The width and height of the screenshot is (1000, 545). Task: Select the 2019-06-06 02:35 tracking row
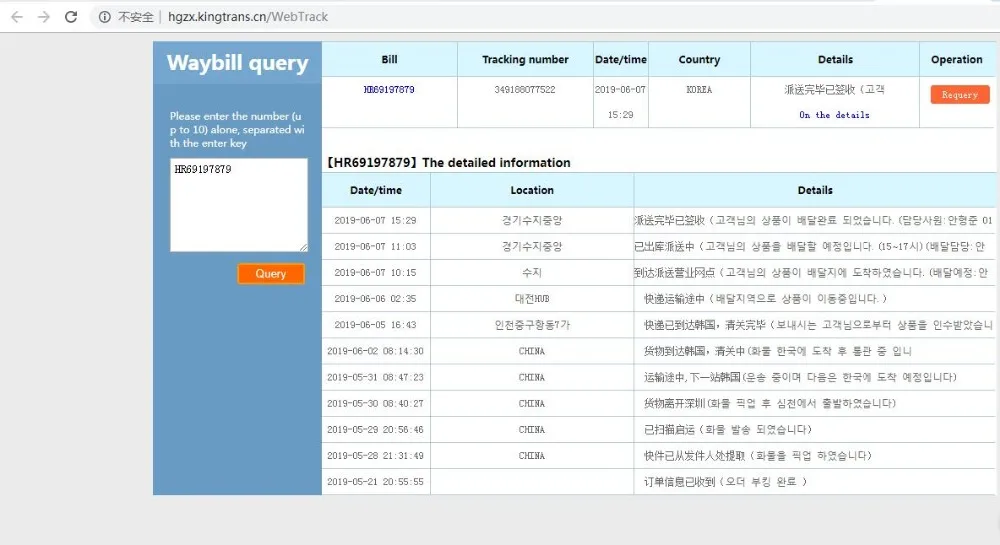tap(658, 299)
